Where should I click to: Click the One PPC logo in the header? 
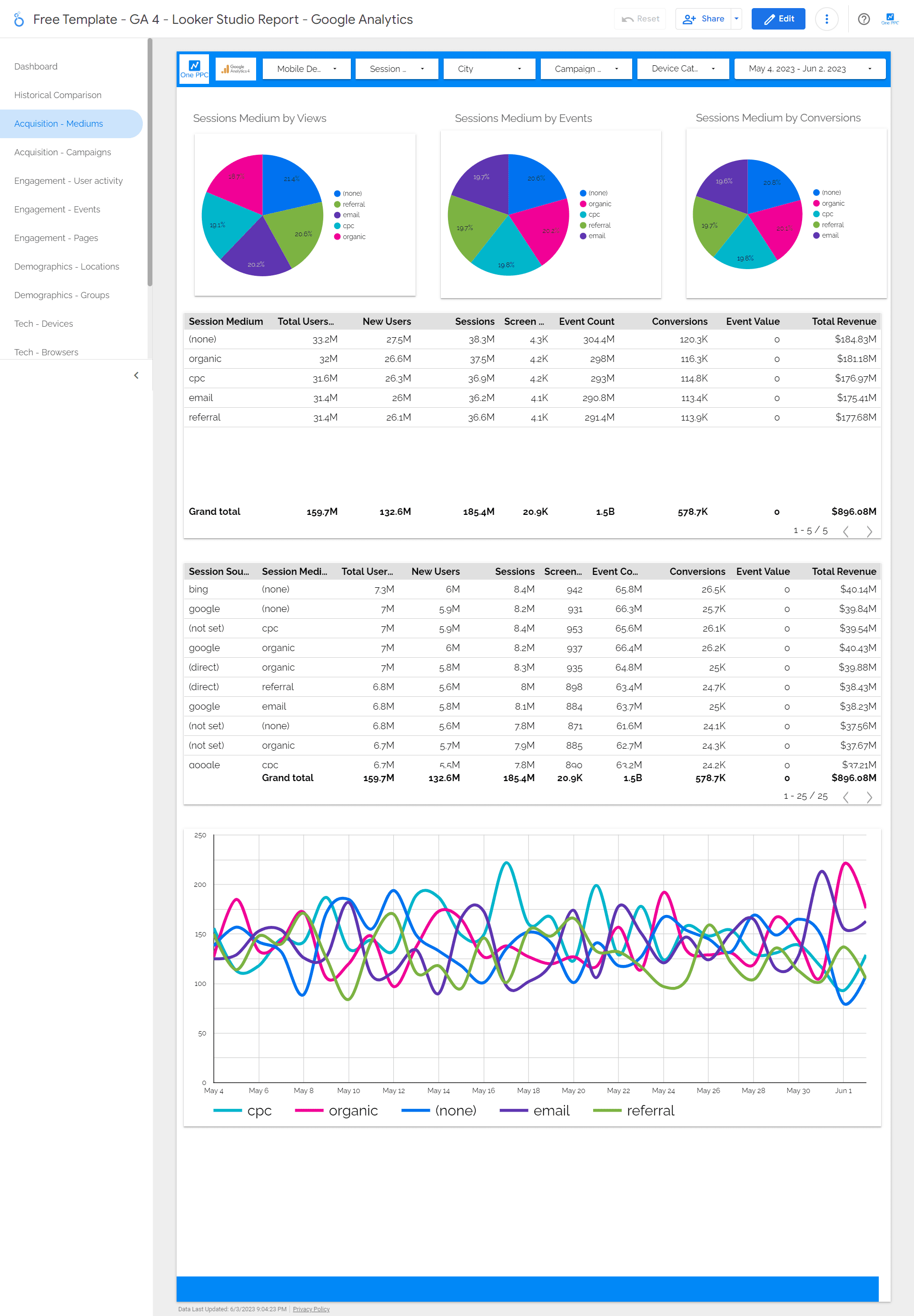pos(891,19)
